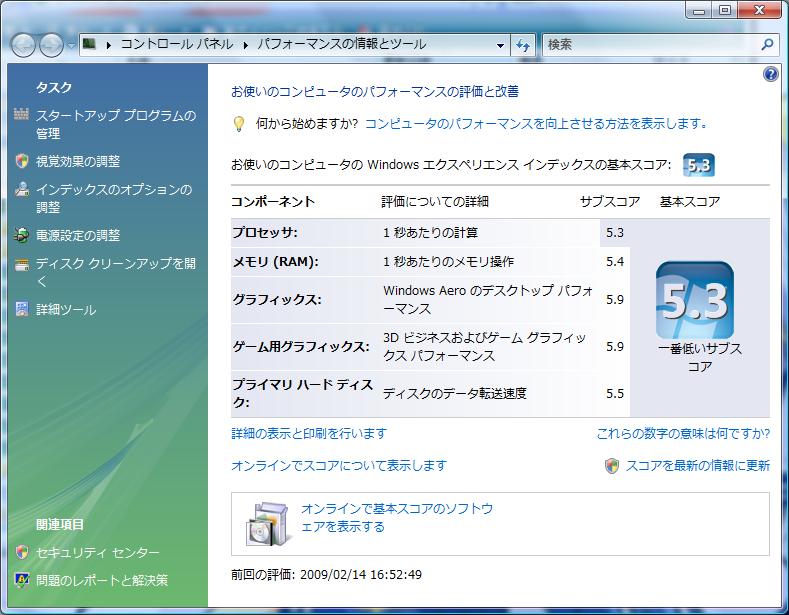The height and width of the screenshot is (615, 789).
Task: Select the ゲーム用グラフィックス: row label
Action: (x=301, y=347)
